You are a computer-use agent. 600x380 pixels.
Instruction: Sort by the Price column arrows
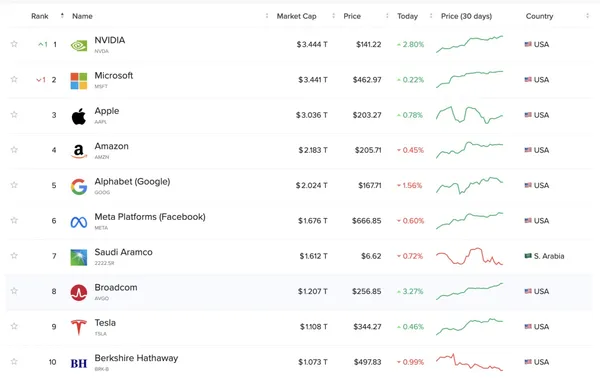click(387, 16)
